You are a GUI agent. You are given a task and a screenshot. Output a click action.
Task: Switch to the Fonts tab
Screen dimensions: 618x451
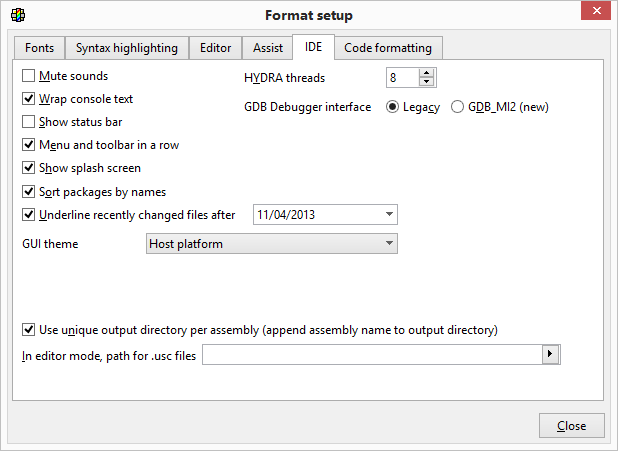40,48
